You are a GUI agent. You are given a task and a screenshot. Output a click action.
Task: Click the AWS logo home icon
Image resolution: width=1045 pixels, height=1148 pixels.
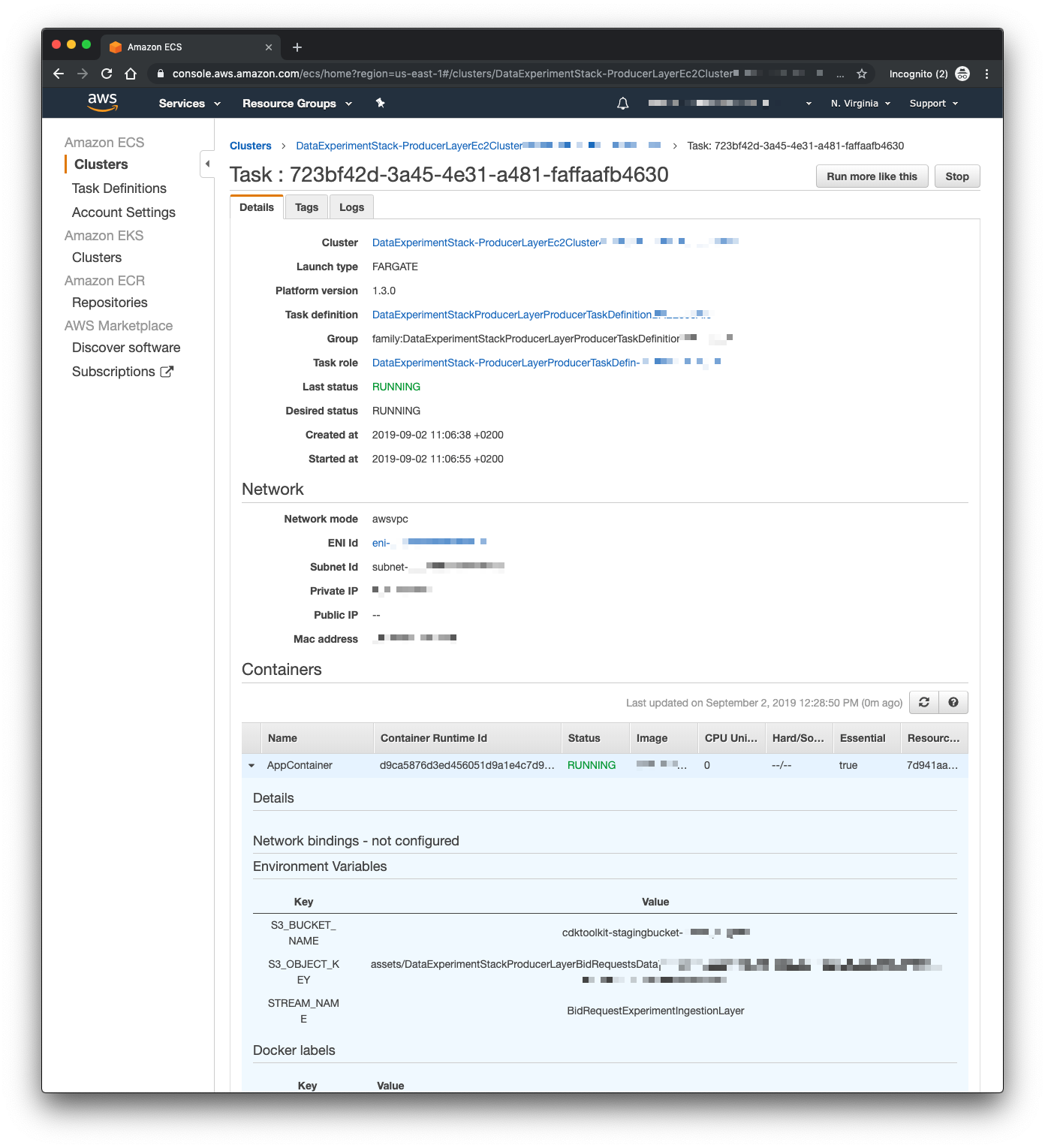[x=102, y=102]
